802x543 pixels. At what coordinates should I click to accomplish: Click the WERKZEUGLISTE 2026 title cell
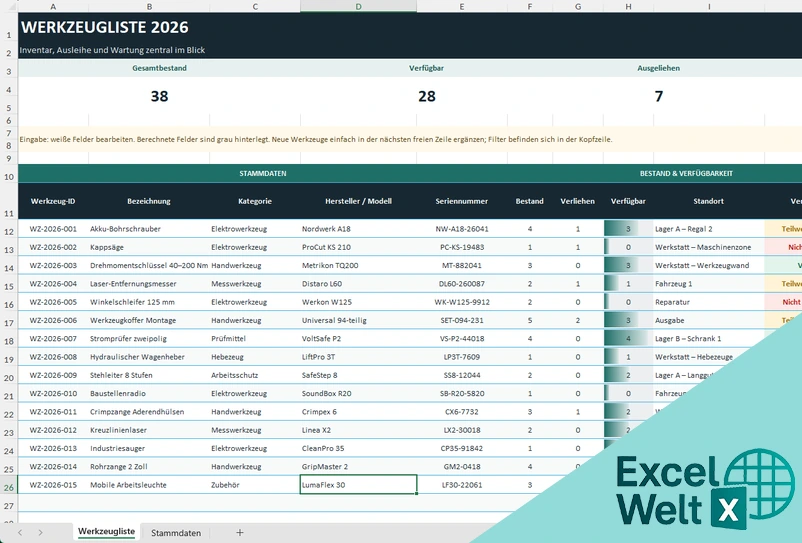coord(104,27)
